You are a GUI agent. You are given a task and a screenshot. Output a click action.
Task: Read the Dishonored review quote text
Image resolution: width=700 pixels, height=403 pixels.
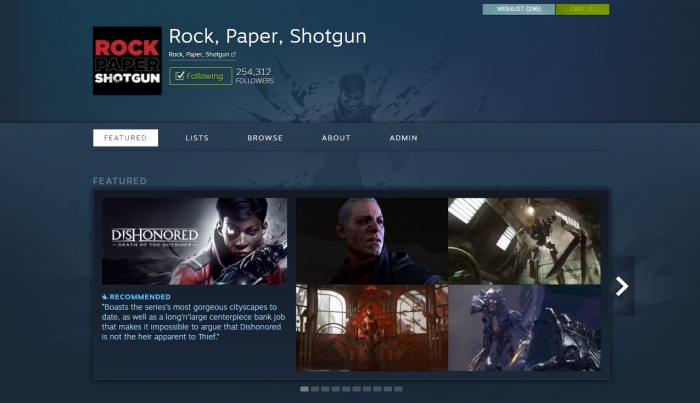coord(193,322)
